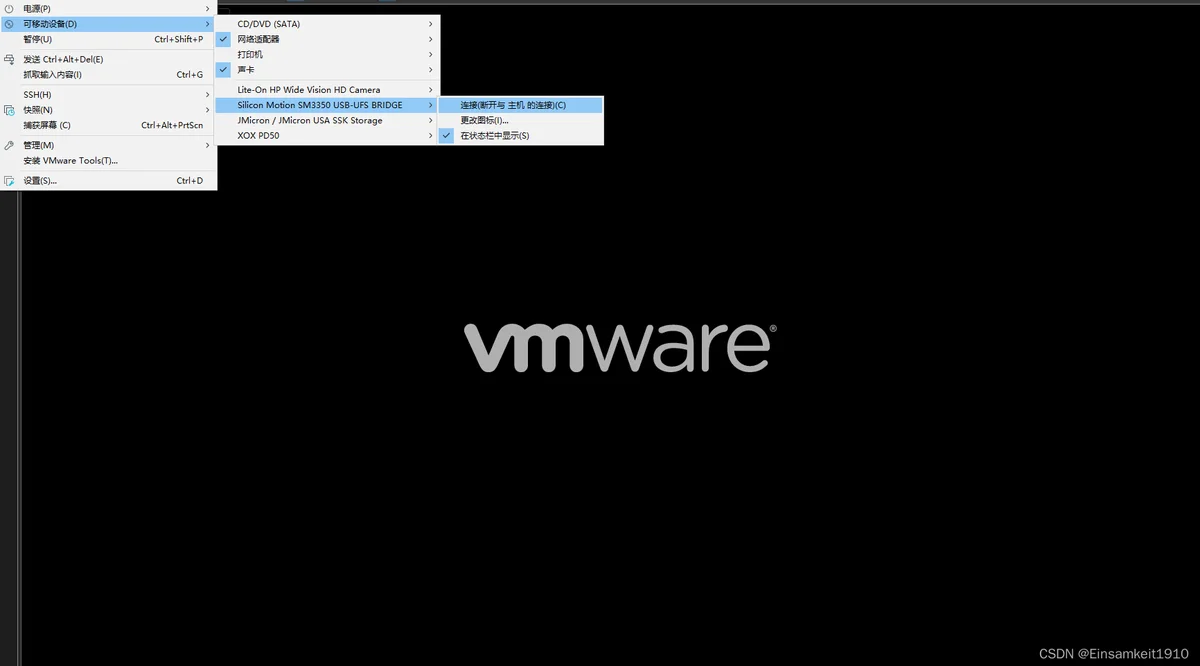1200x666 pixels.
Task: Open 更改图标(I)... change icon option
Action: click(520, 120)
